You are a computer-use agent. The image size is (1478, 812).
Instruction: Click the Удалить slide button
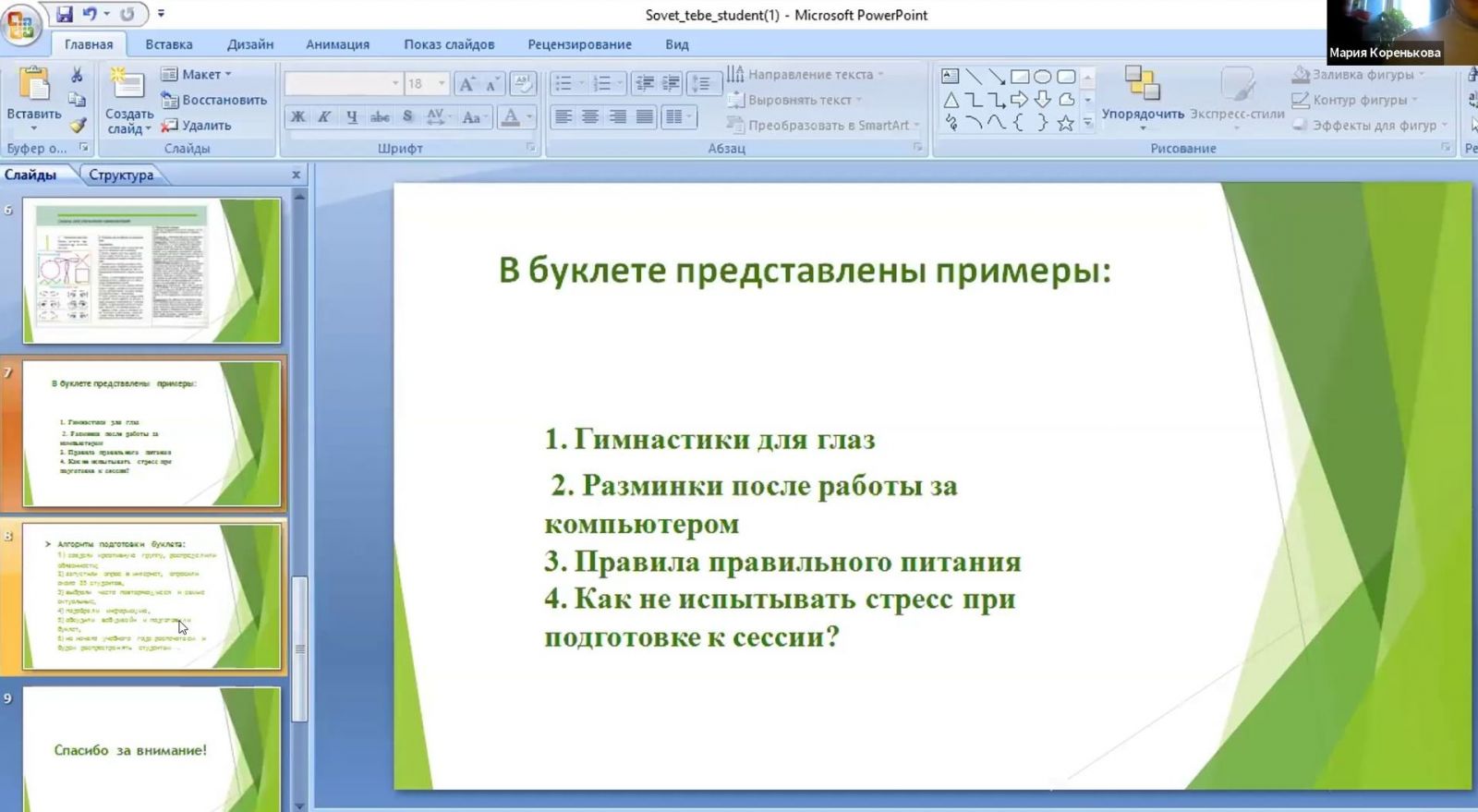click(196, 125)
